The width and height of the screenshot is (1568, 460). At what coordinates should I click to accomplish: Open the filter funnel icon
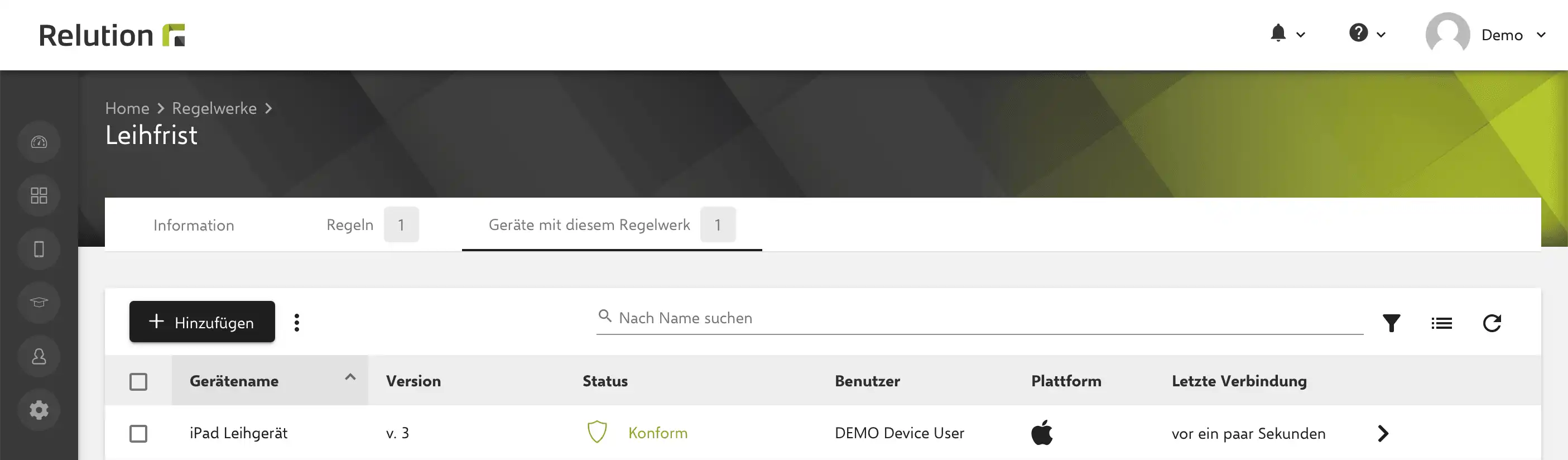[x=1392, y=323]
